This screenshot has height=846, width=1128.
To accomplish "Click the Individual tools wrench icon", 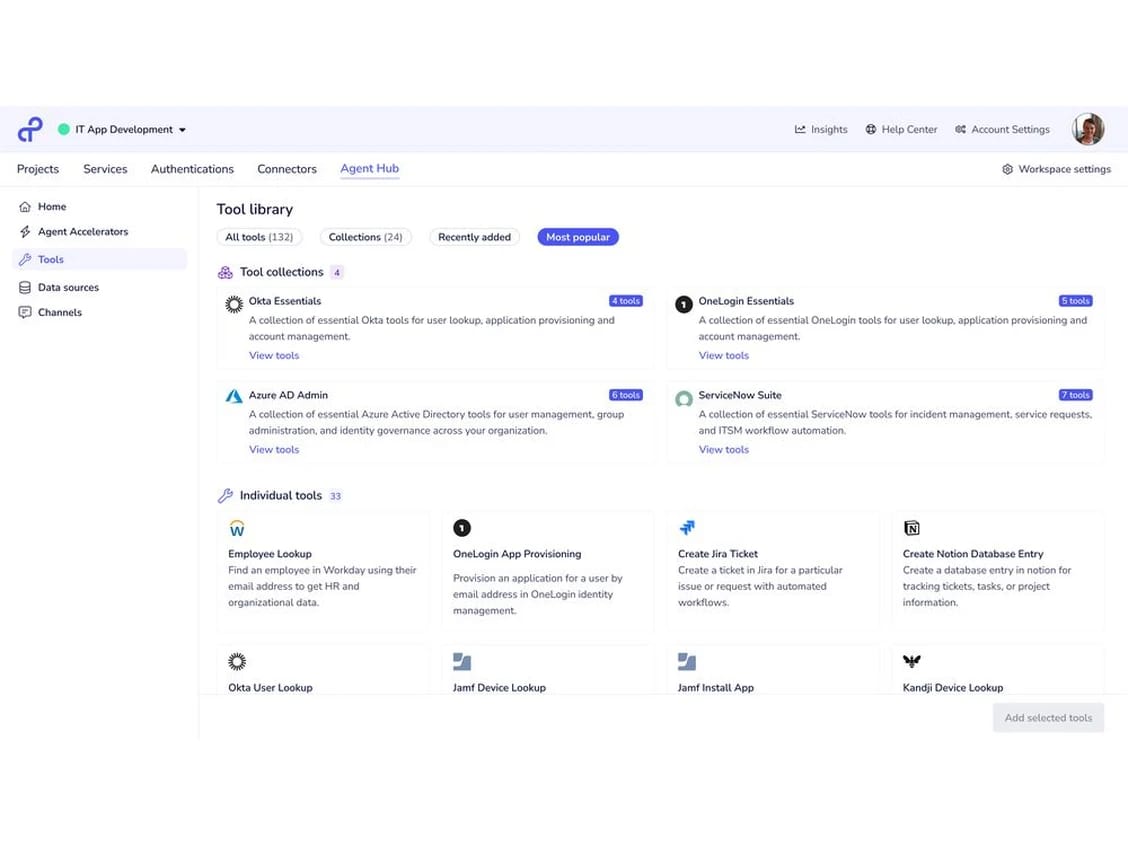I will coord(225,496).
